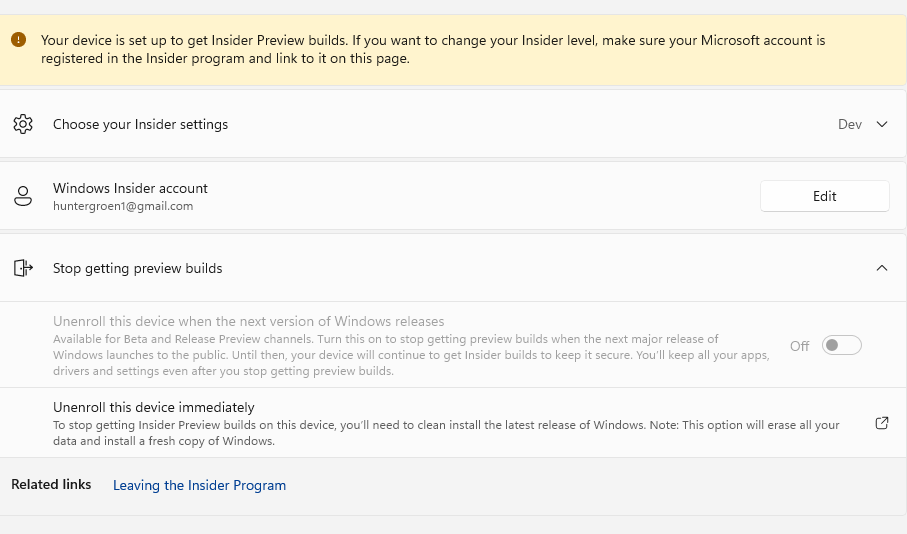Open the external link icon for immediate unenroll
The height and width of the screenshot is (534, 907).
point(882,423)
